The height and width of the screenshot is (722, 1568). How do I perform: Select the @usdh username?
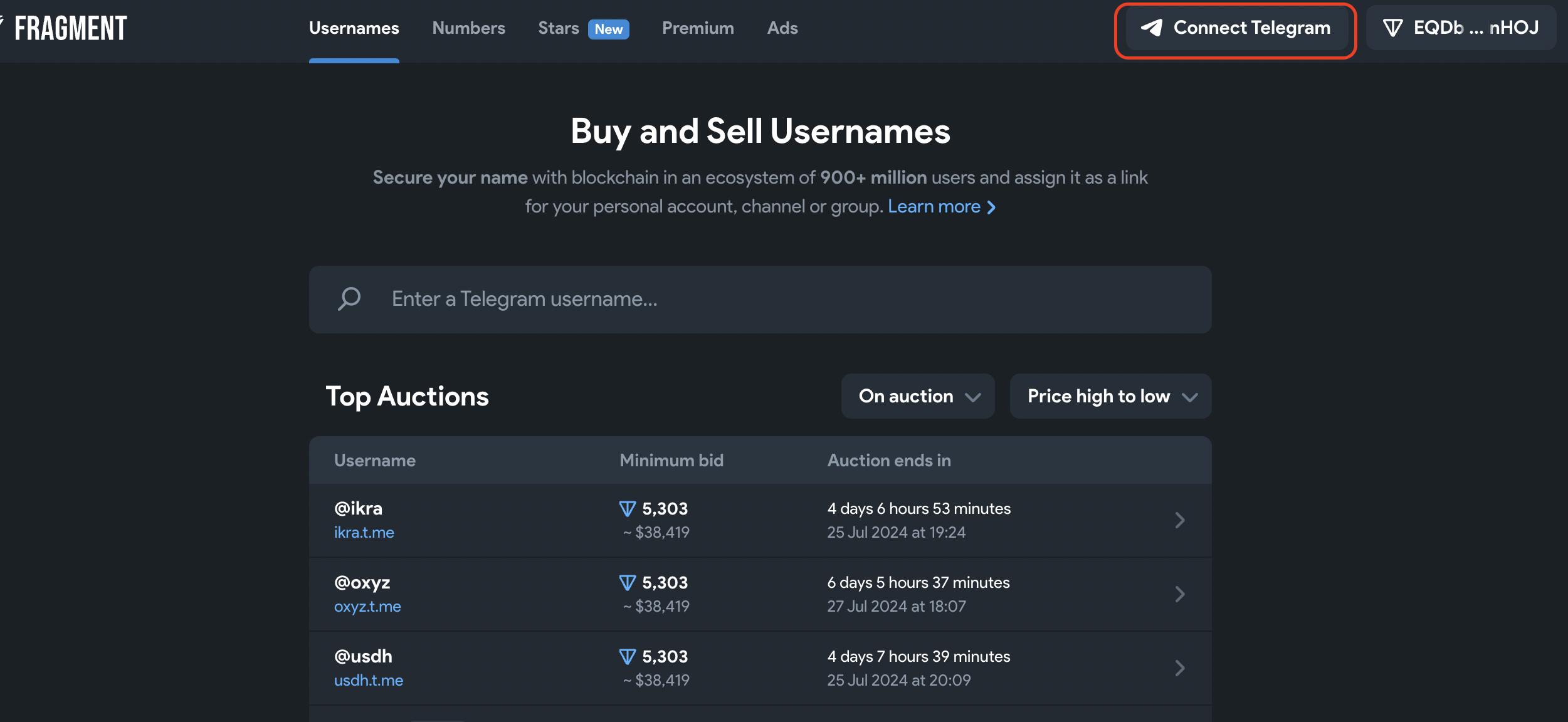363,656
